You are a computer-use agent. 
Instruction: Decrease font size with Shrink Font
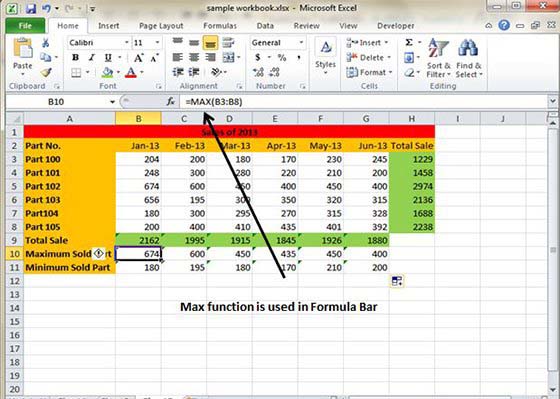[x=154, y=58]
